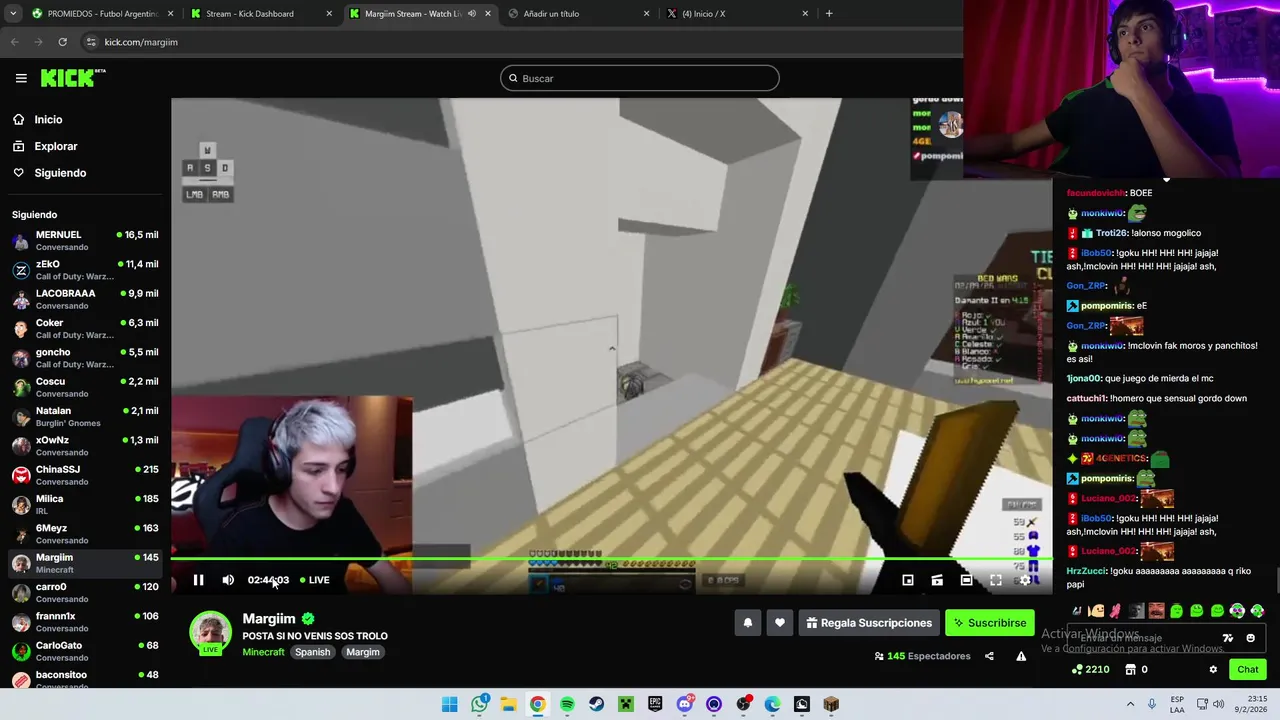Click the 2210 channel points icon
The height and width of the screenshot is (720, 1280).
pyautogui.click(x=1077, y=669)
